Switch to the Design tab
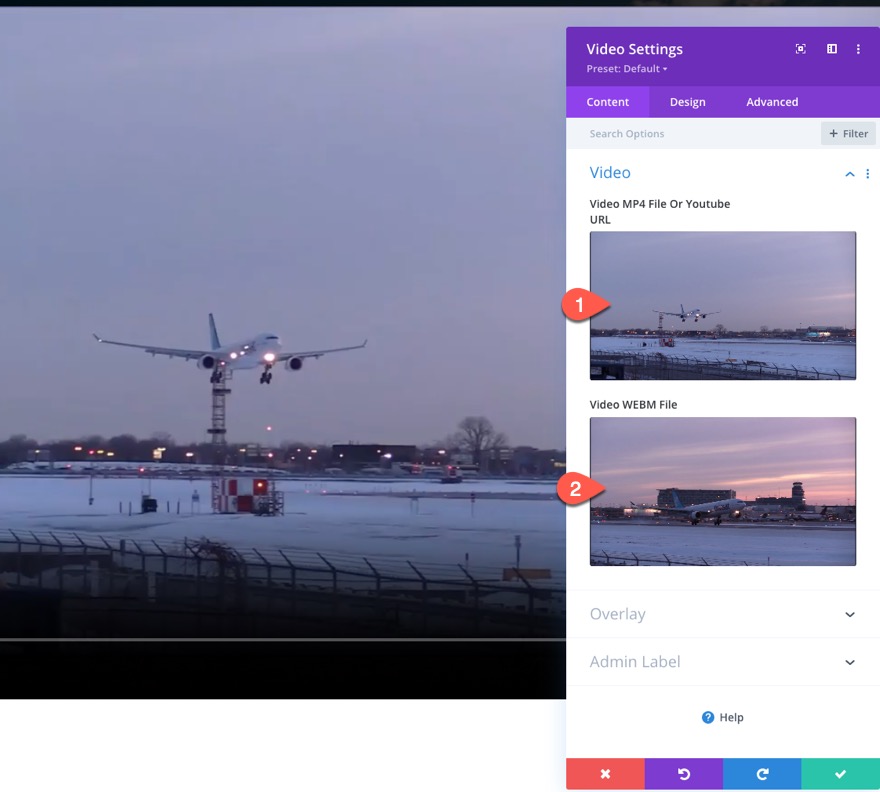Viewport: 880px width, 792px height. (687, 101)
